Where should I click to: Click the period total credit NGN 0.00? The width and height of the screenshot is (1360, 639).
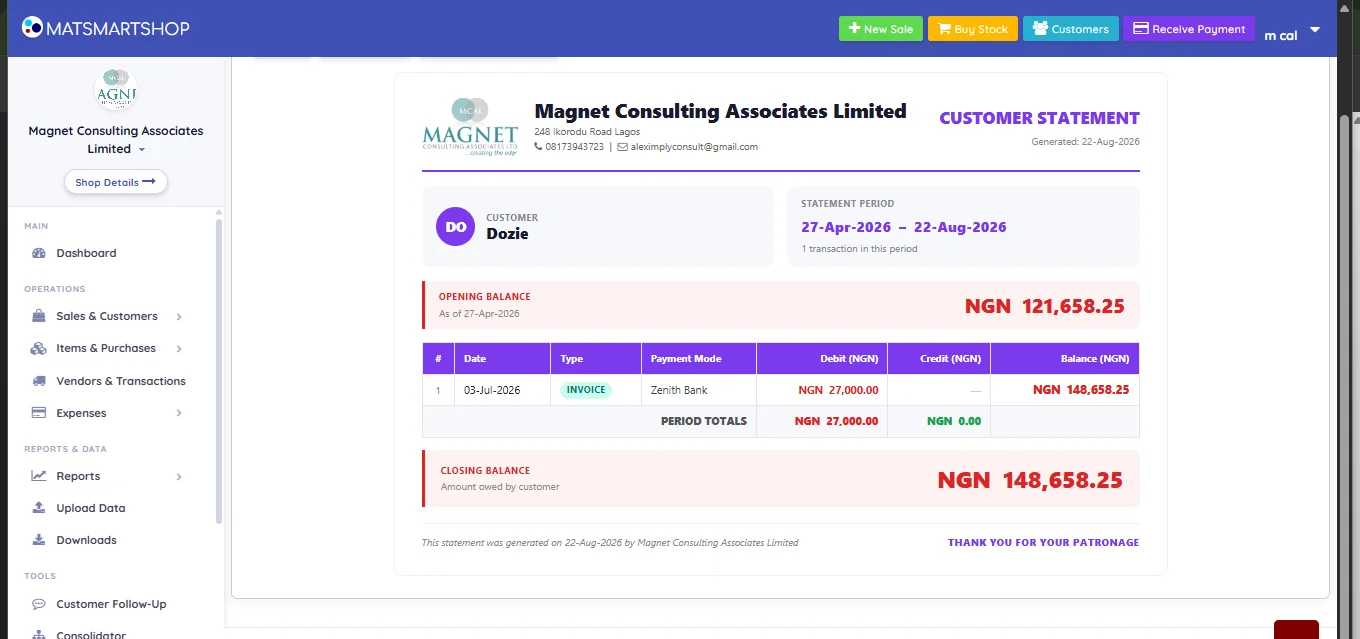(x=954, y=421)
